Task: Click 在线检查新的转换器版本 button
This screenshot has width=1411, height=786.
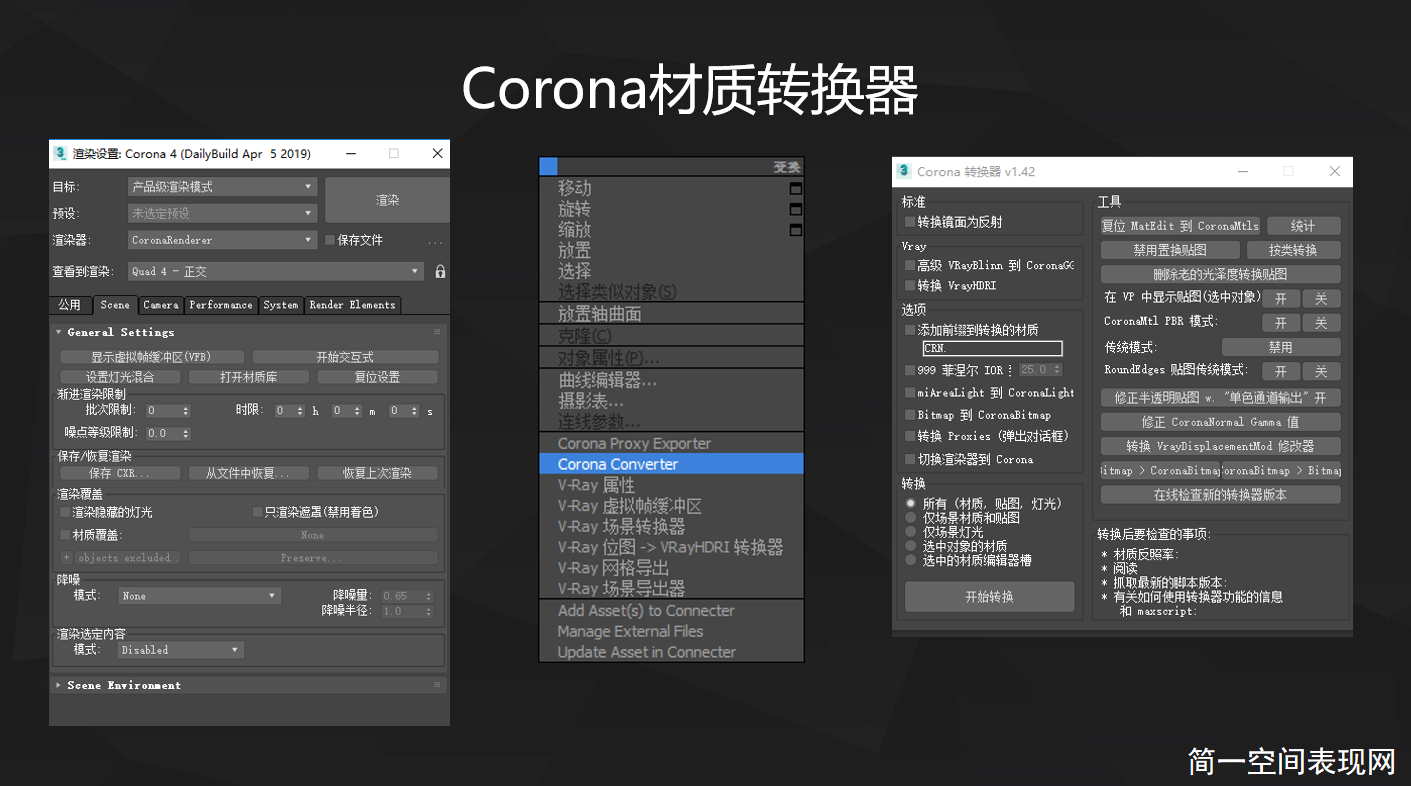Action: coord(1220,495)
